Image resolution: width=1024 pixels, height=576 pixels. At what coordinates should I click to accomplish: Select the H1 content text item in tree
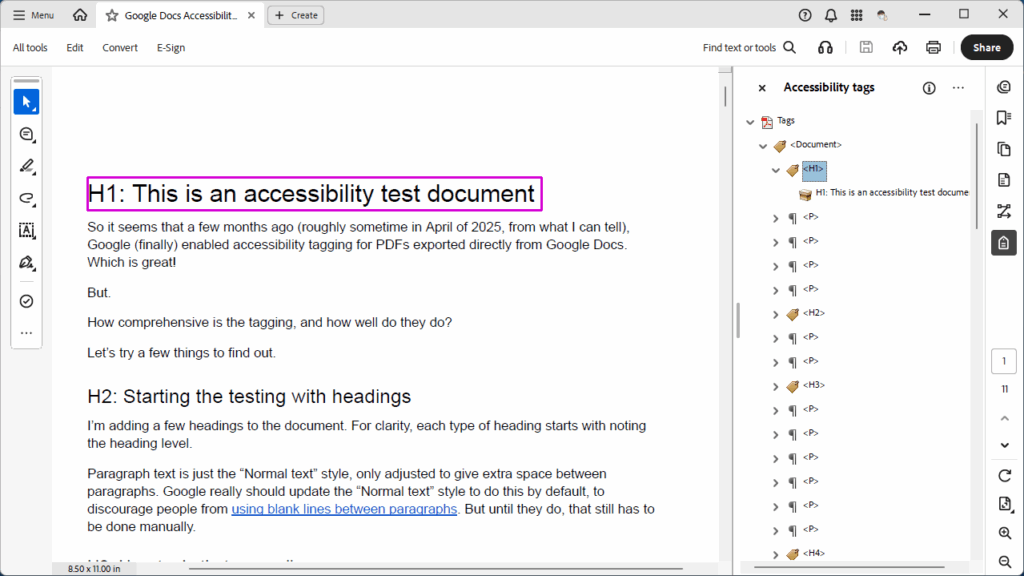click(x=891, y=193)
